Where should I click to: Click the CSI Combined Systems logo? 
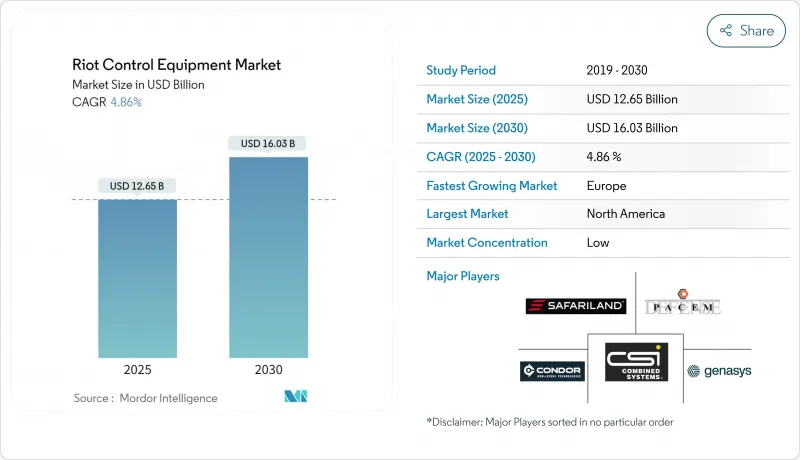click(x=636, y=362)
